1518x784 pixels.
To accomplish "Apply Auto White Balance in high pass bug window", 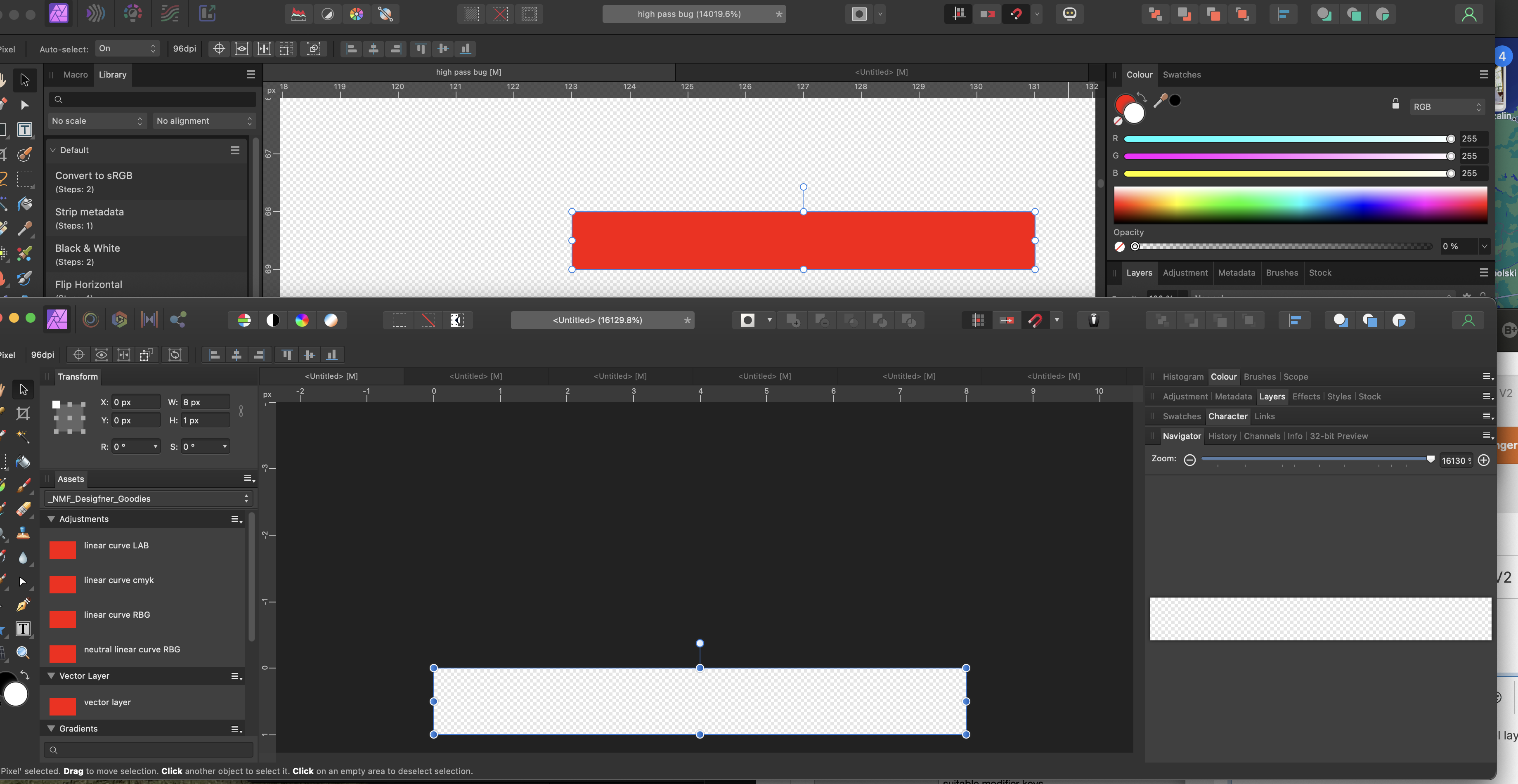I will click(385, 14).
